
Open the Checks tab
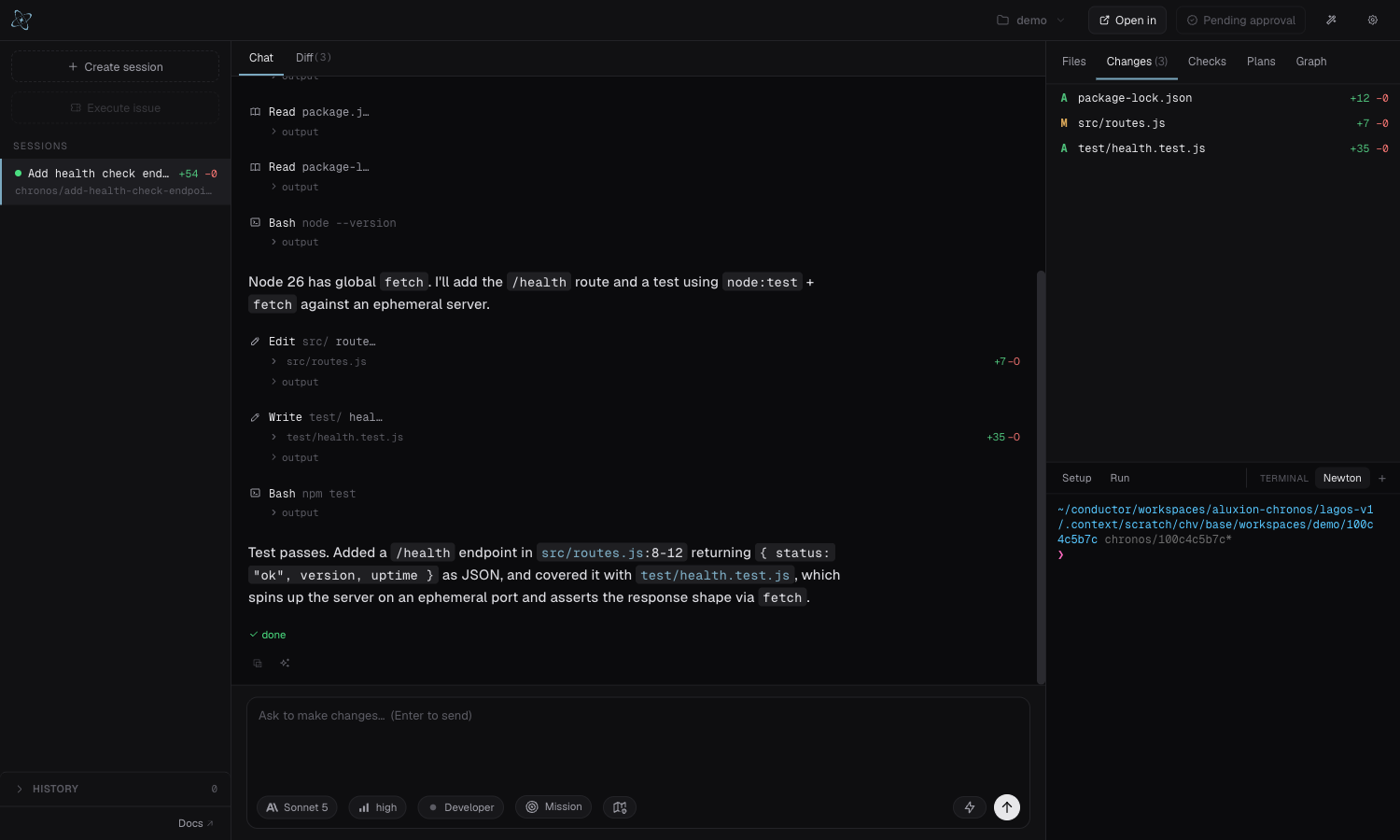1207,62
